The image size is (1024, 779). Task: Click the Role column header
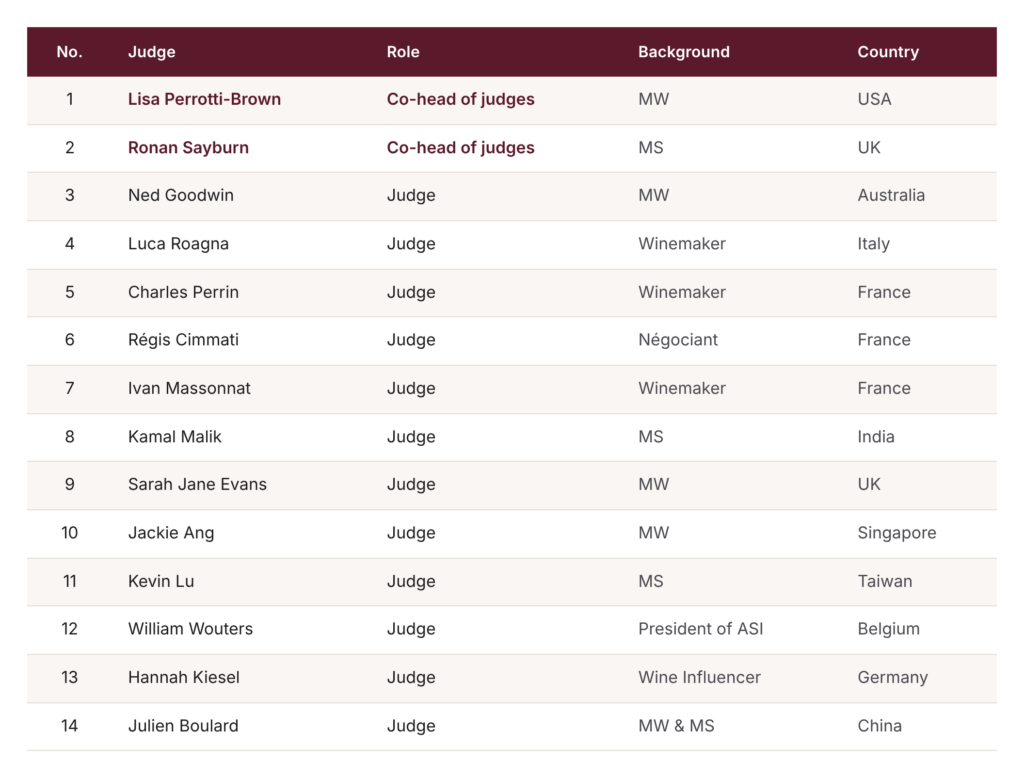403,52
